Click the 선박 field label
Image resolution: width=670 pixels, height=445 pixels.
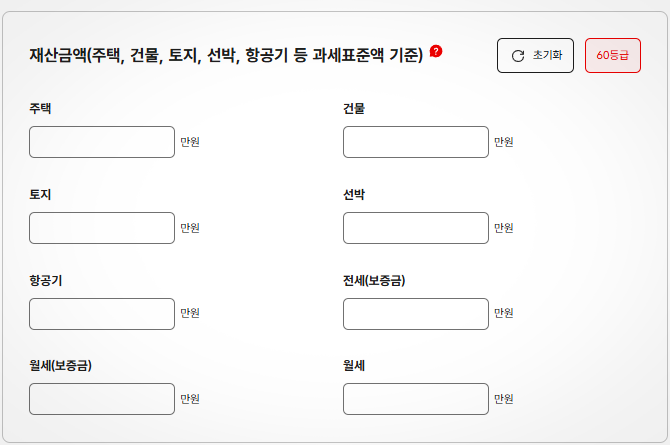coord(354,194)
